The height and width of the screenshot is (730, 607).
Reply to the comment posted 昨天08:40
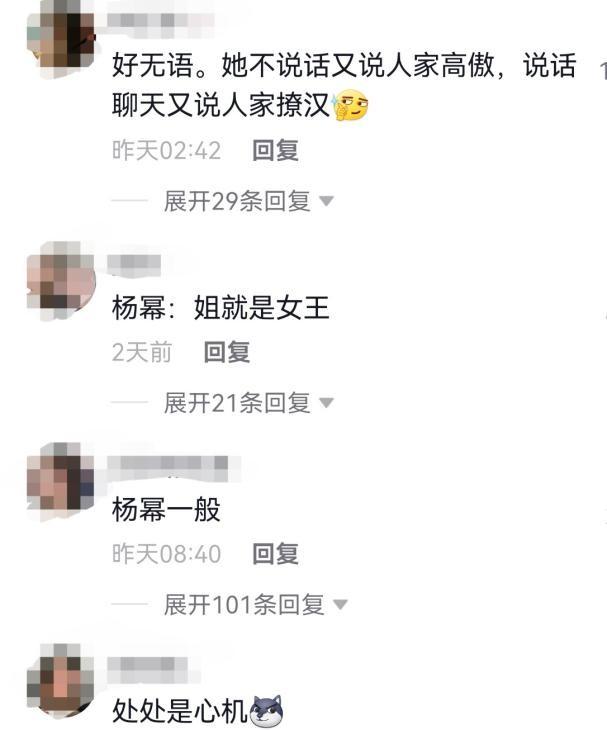click(x=275, y=554)
